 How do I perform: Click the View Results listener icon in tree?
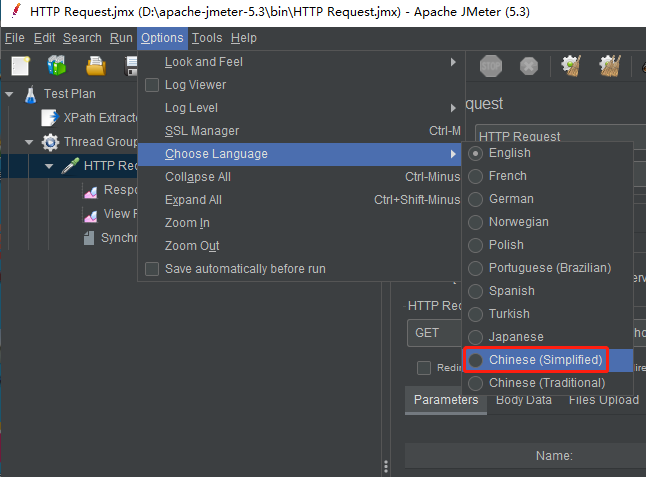tap(91, 215)
